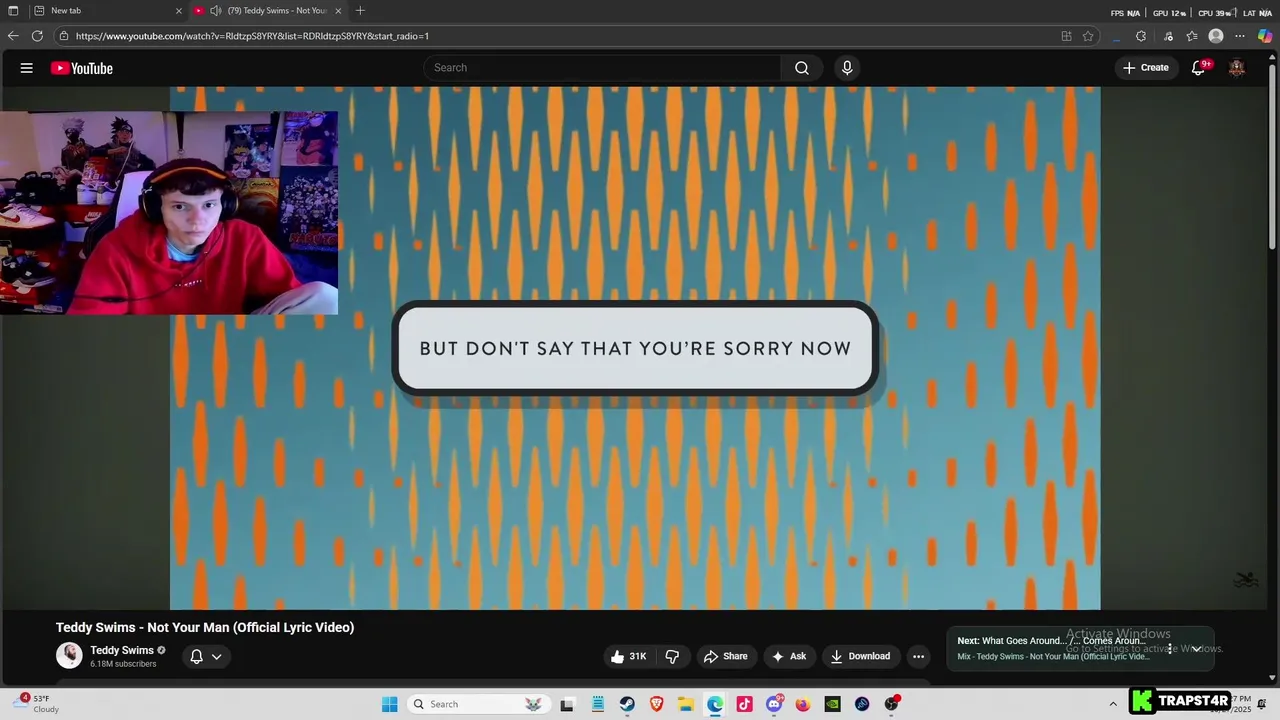
Task: Click the video lyric player area
Action: coord(635,348)
